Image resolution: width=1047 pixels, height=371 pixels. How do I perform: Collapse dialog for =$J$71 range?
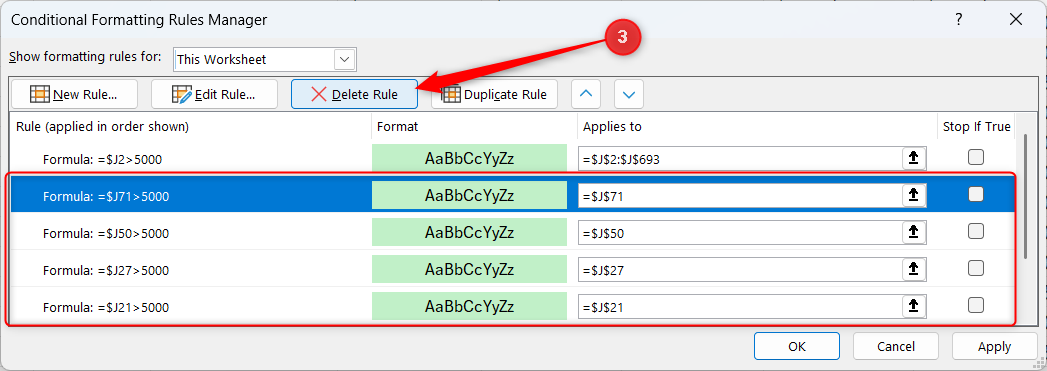pyautogui.click(x=914, y=196)
